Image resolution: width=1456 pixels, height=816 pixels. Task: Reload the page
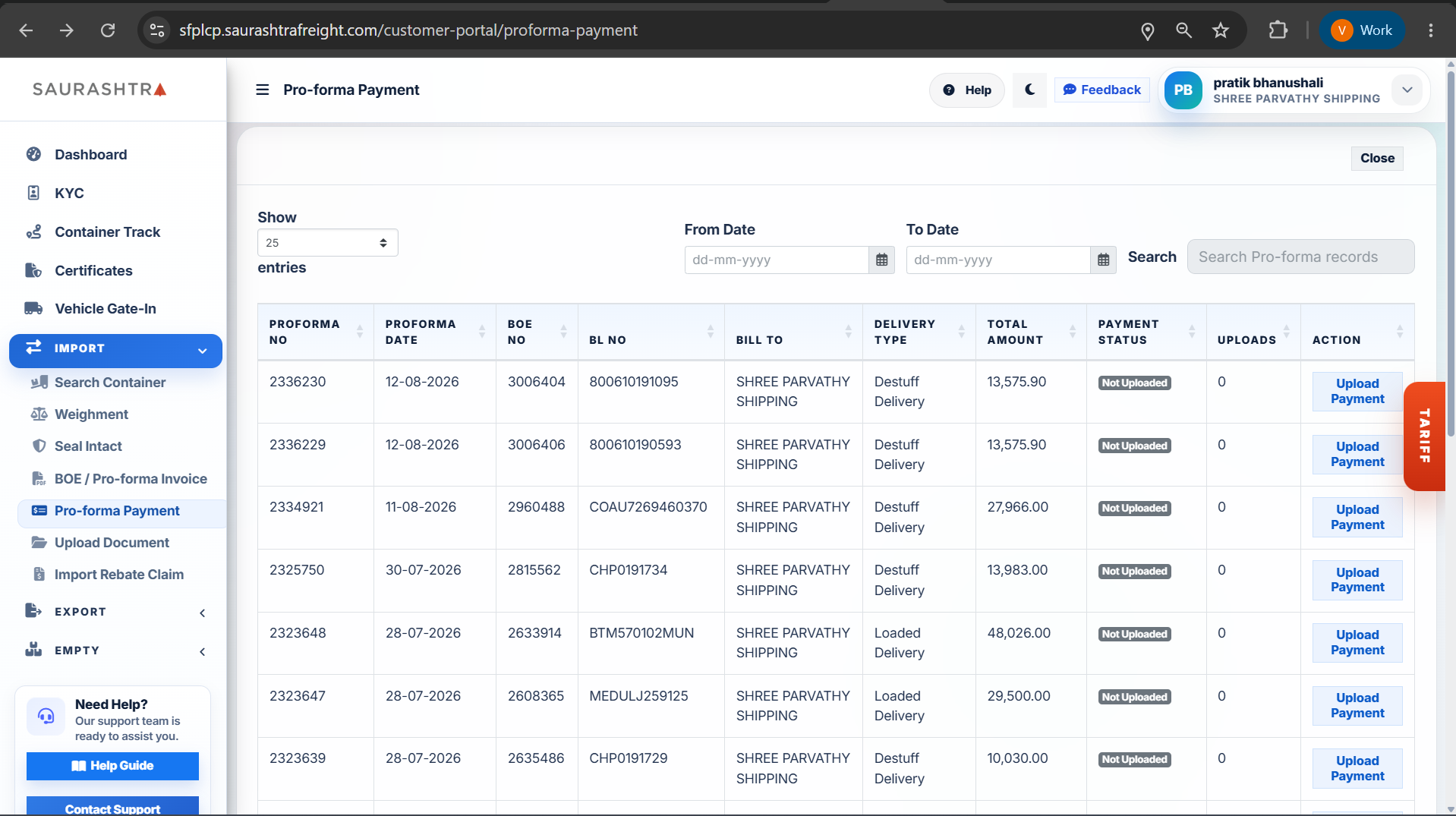tap(108, 30)
